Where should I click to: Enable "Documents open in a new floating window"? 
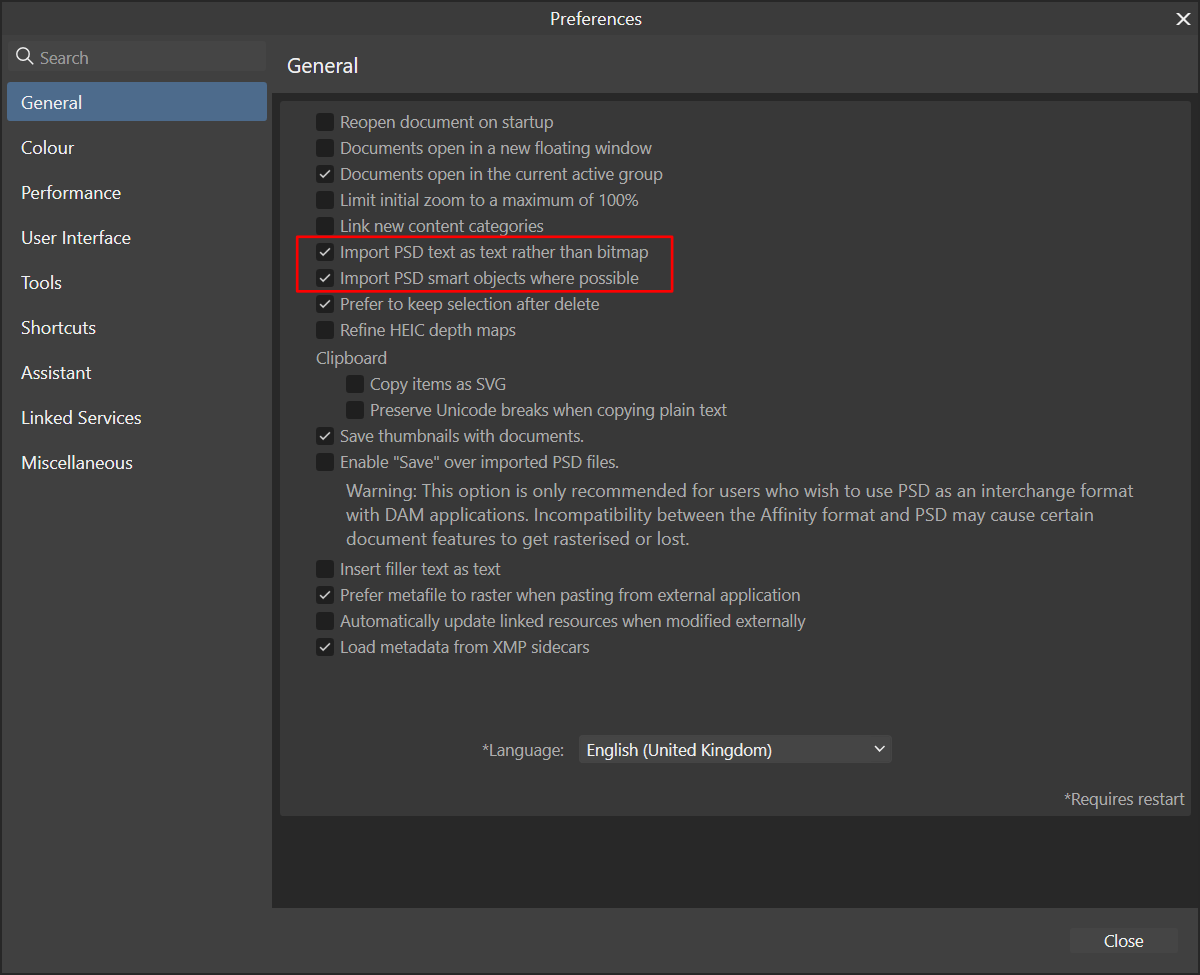(325, 147)
